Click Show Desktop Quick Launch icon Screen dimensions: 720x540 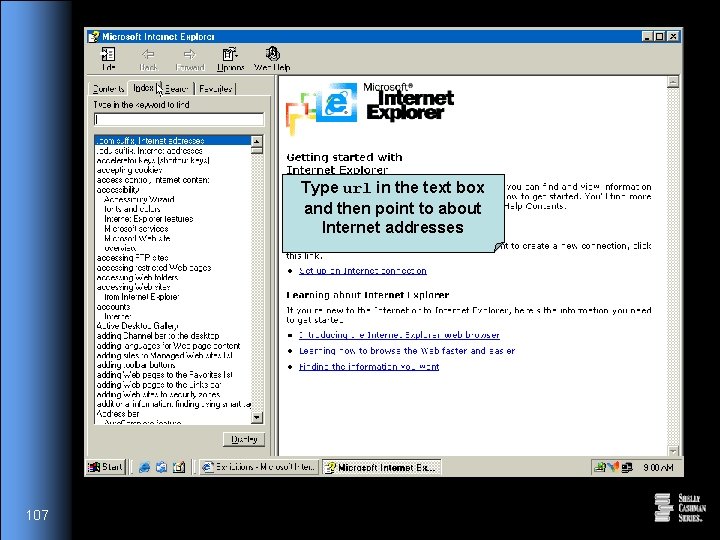(179, 467)
